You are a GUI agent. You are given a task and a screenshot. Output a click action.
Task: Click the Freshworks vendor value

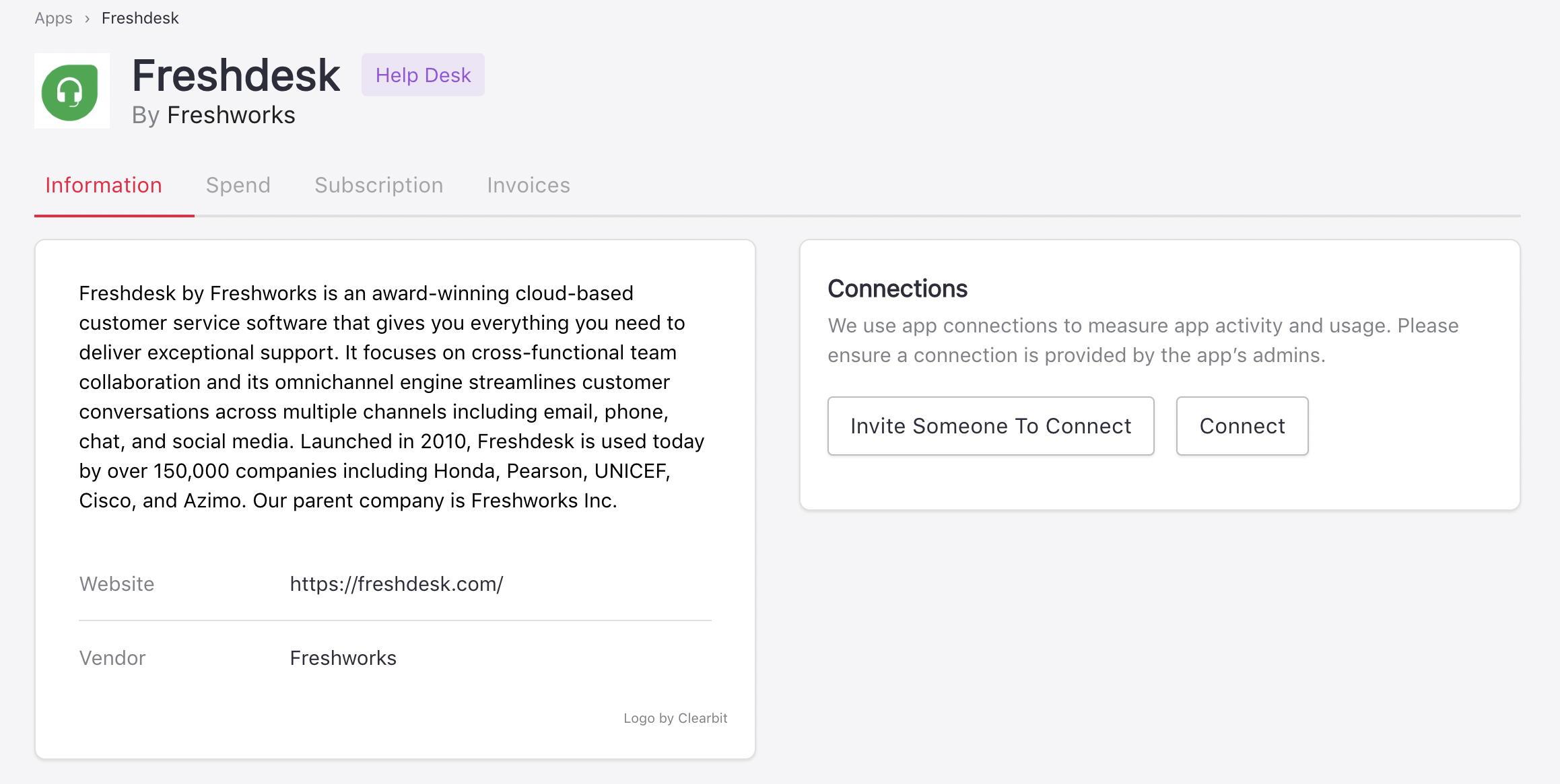click(343, 658)
